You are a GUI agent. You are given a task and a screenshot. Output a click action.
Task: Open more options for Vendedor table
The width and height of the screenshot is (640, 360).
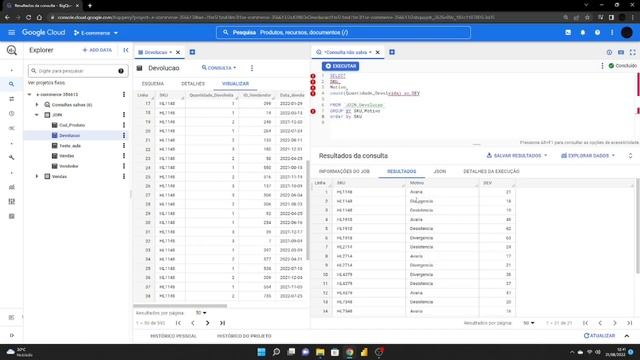[124, 166]
